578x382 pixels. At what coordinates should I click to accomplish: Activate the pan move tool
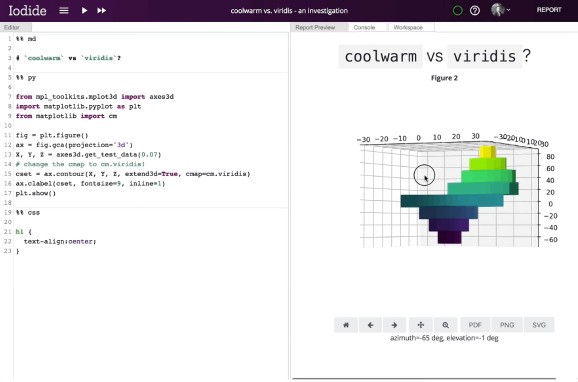[x=421, y=325]
